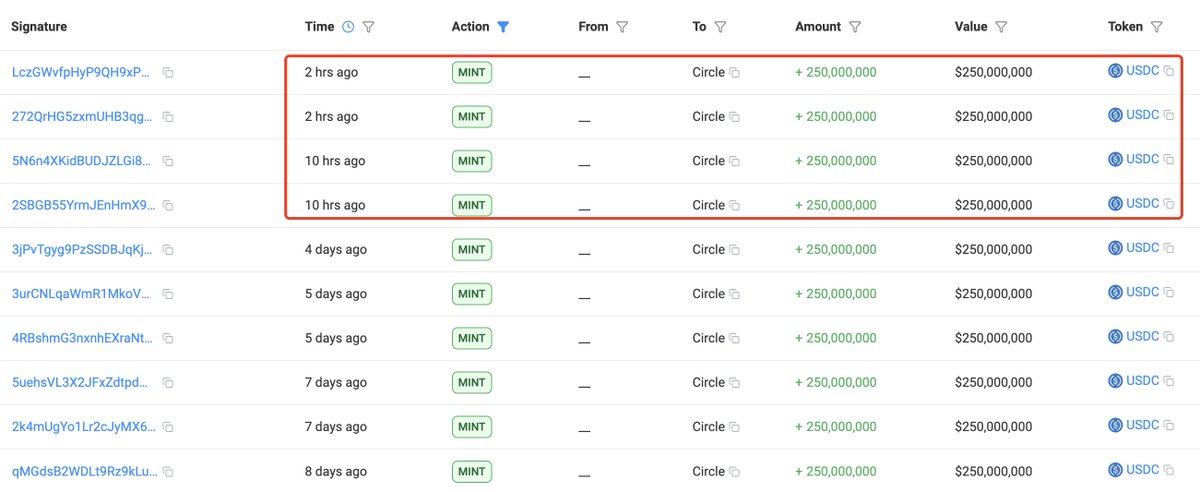Open the To column filter
Screen dimensions: 1200x492
[720, 27]
